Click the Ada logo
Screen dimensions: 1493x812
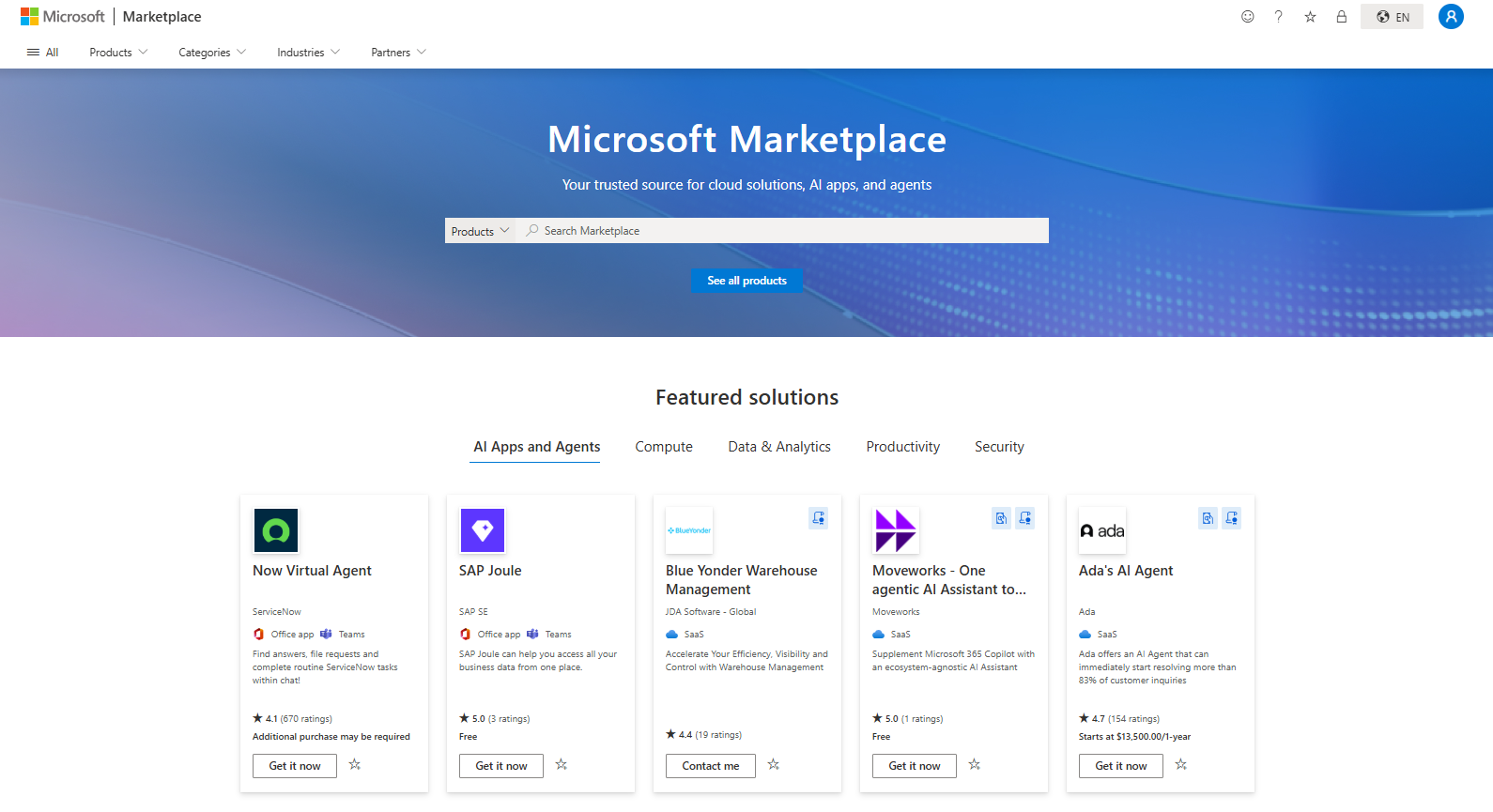(1102, 530)
